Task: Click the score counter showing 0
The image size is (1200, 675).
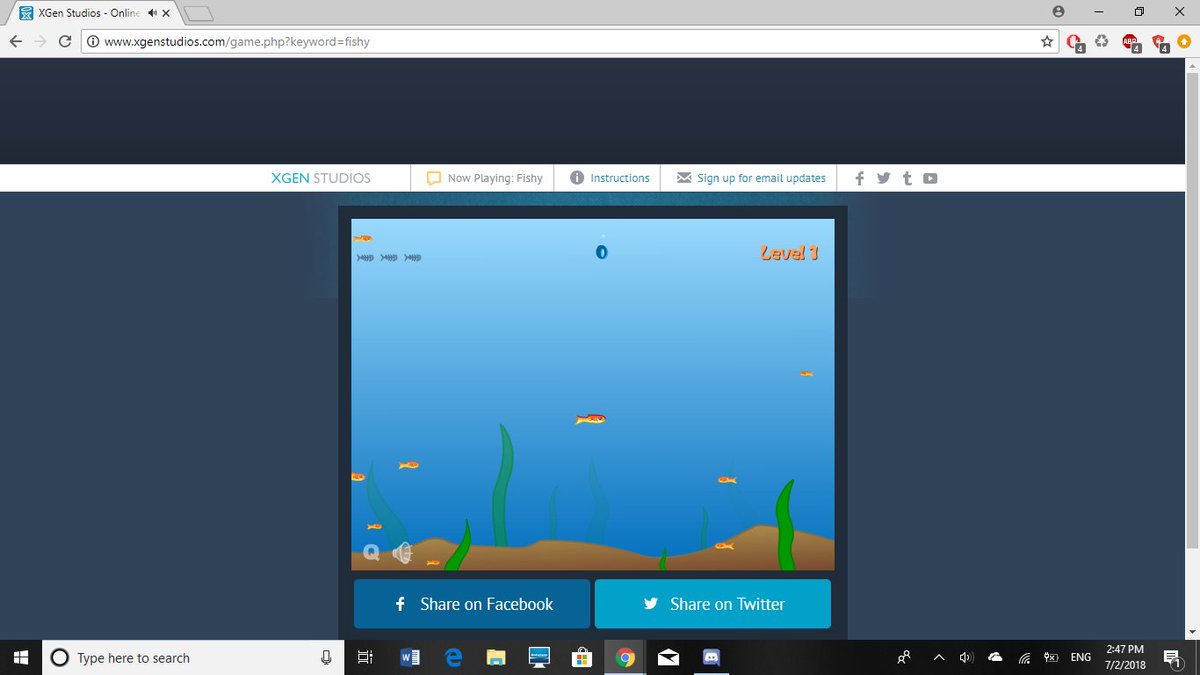Action: [x=601, y=252]
